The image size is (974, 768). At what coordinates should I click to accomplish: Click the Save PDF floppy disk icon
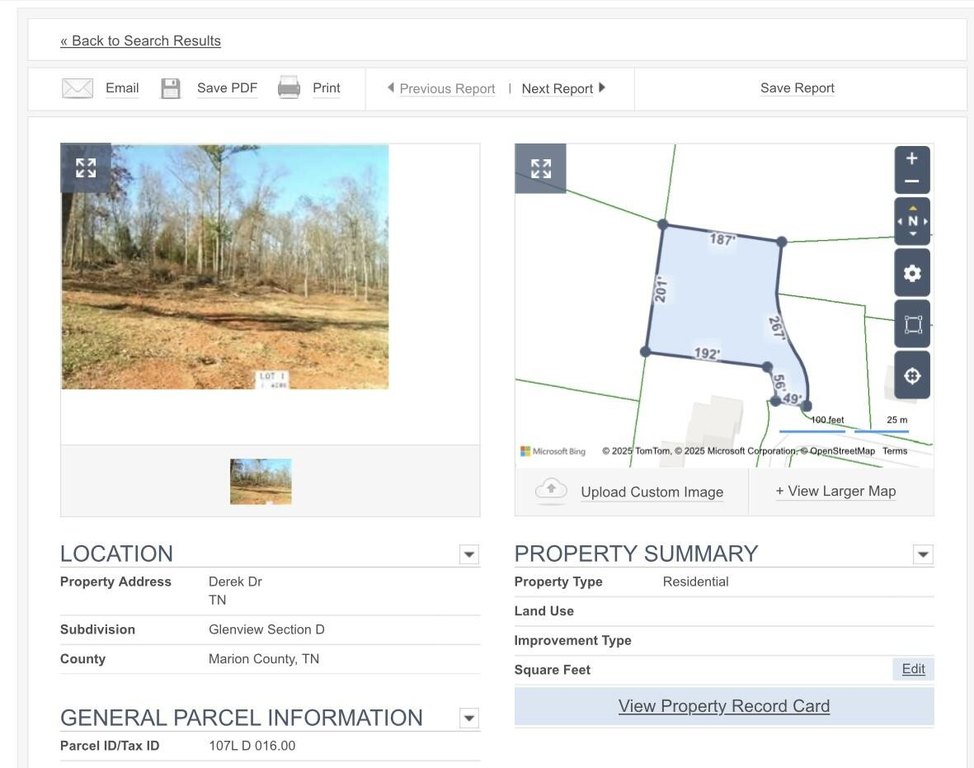pos(171,88)
